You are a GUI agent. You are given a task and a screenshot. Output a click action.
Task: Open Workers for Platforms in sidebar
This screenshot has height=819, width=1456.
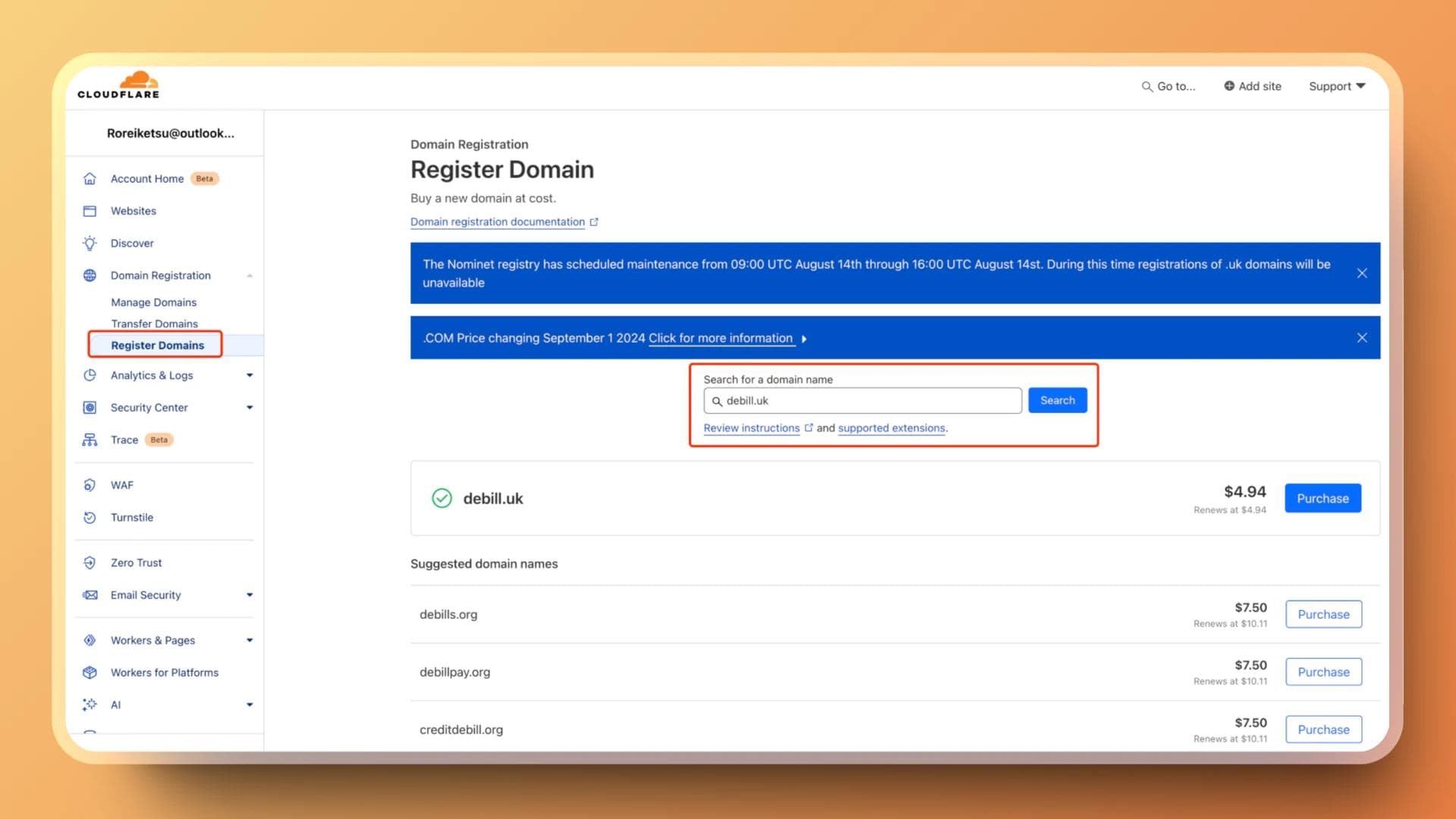[165, 673]
